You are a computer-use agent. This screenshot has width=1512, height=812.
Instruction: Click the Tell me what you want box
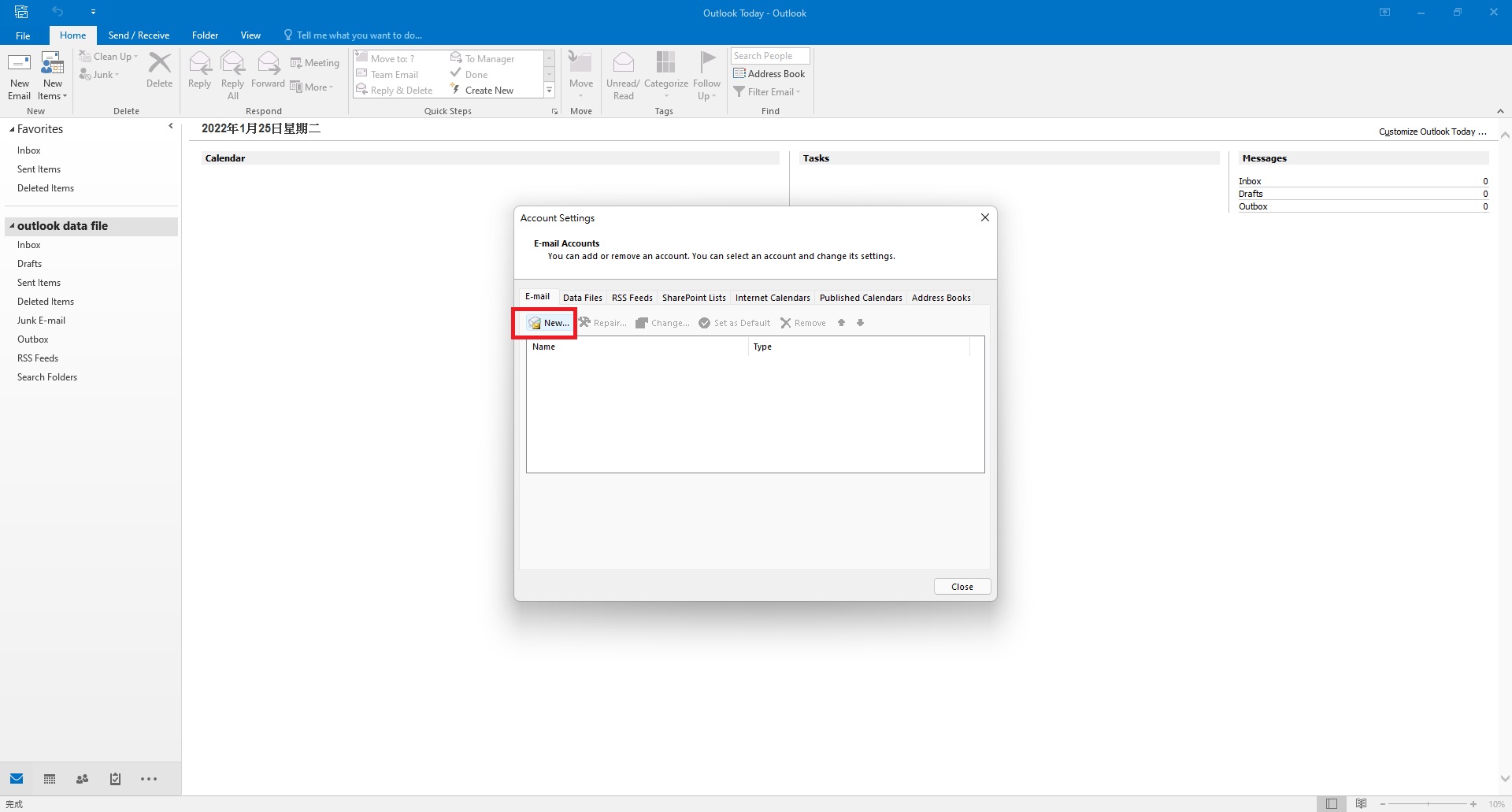coord(354,35)
